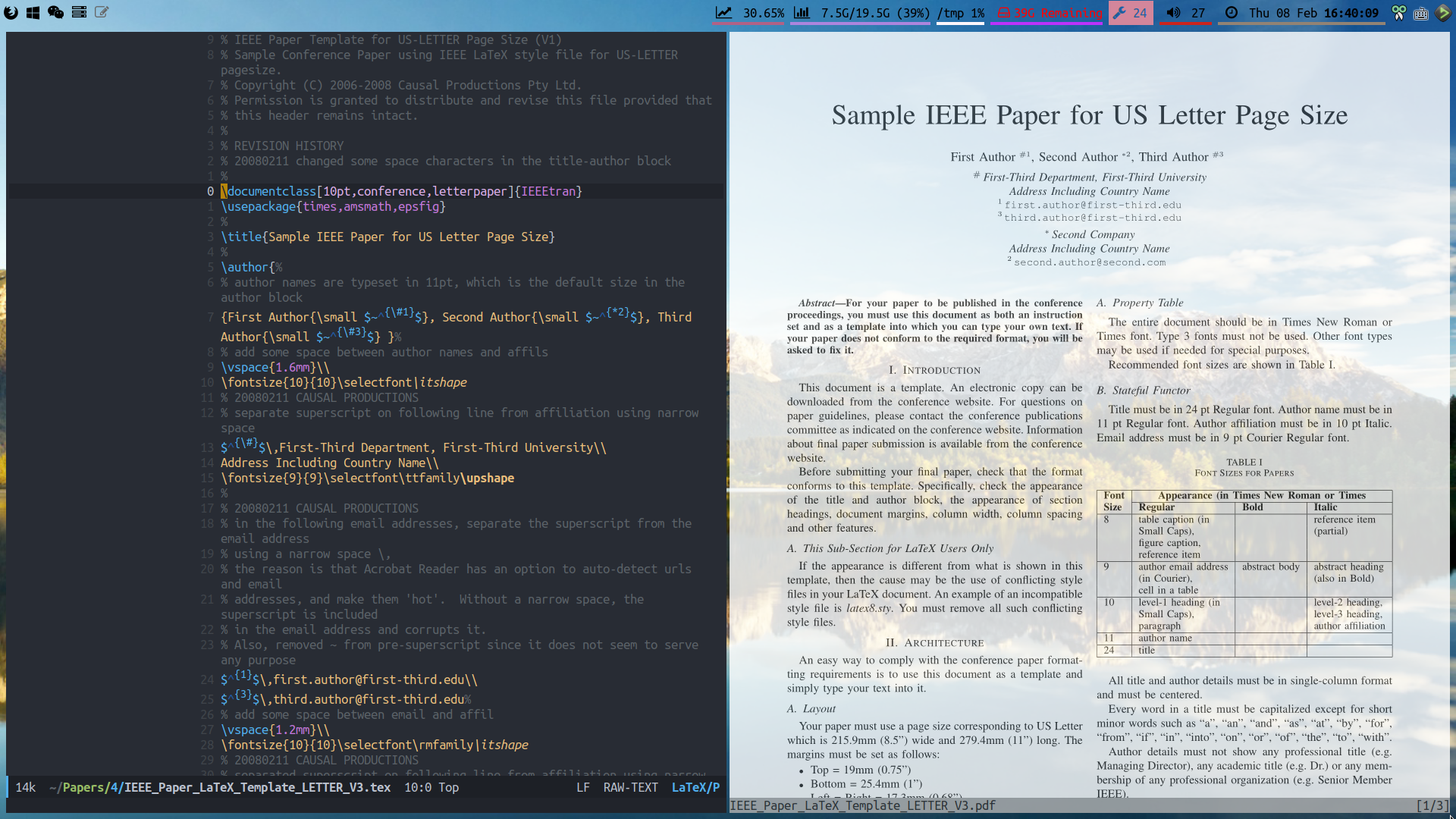Screen dimensions: 1456x819
Task: Click the LF line ending indicator
Action: pos(582,787)
